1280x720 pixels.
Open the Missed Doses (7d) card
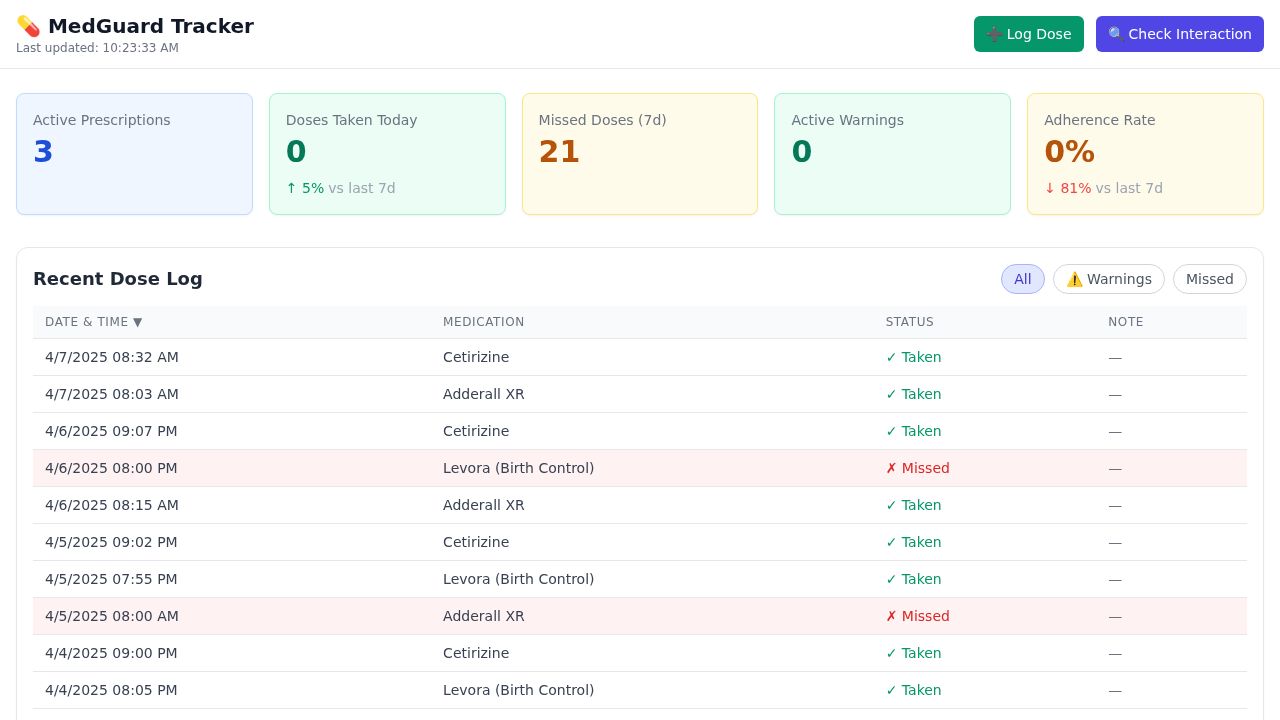tap(640, 154)
